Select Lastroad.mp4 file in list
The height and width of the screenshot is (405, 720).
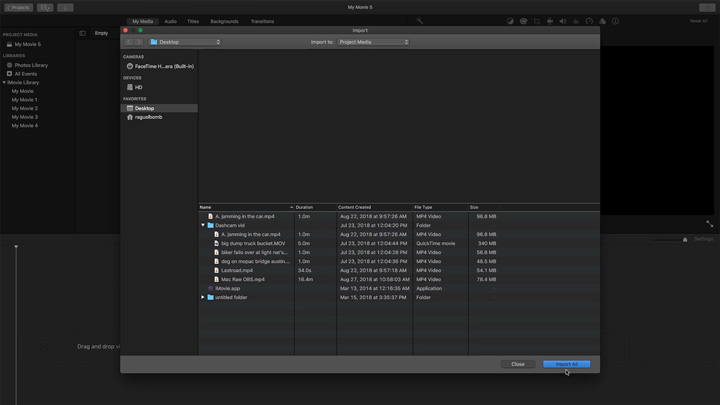[x=237, y=270]
